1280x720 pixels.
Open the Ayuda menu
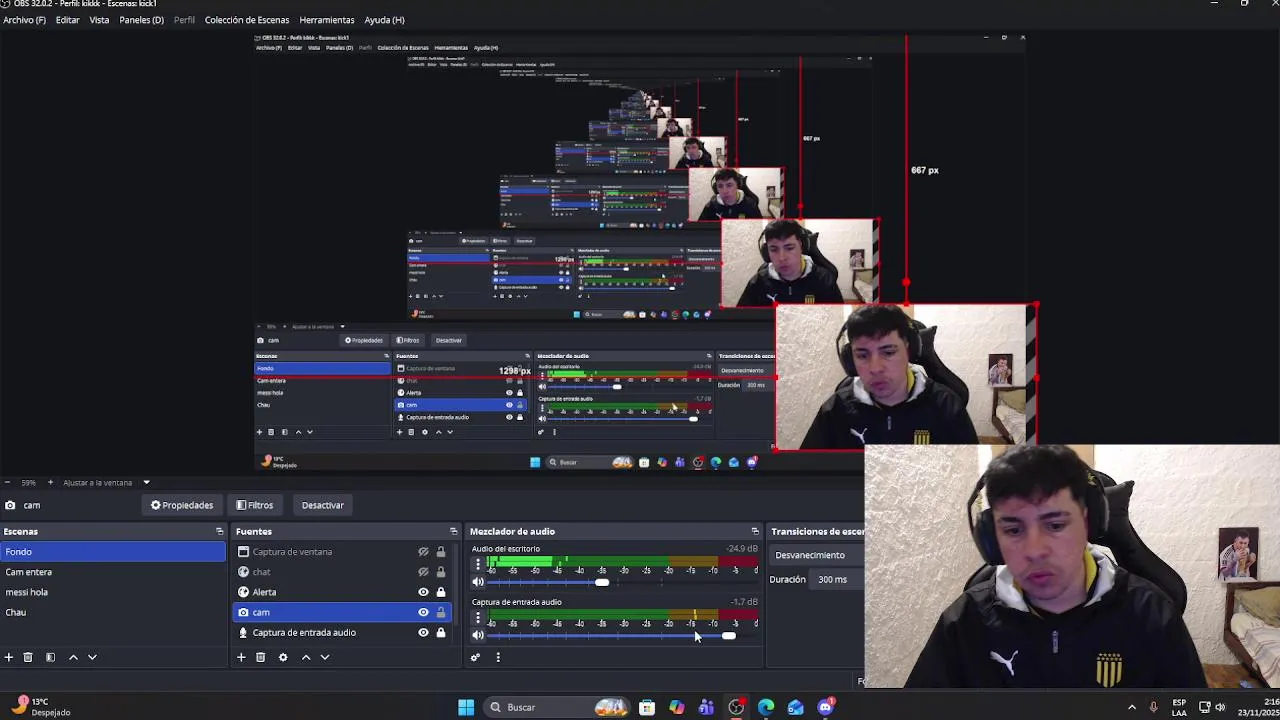[x=384, y=20]
